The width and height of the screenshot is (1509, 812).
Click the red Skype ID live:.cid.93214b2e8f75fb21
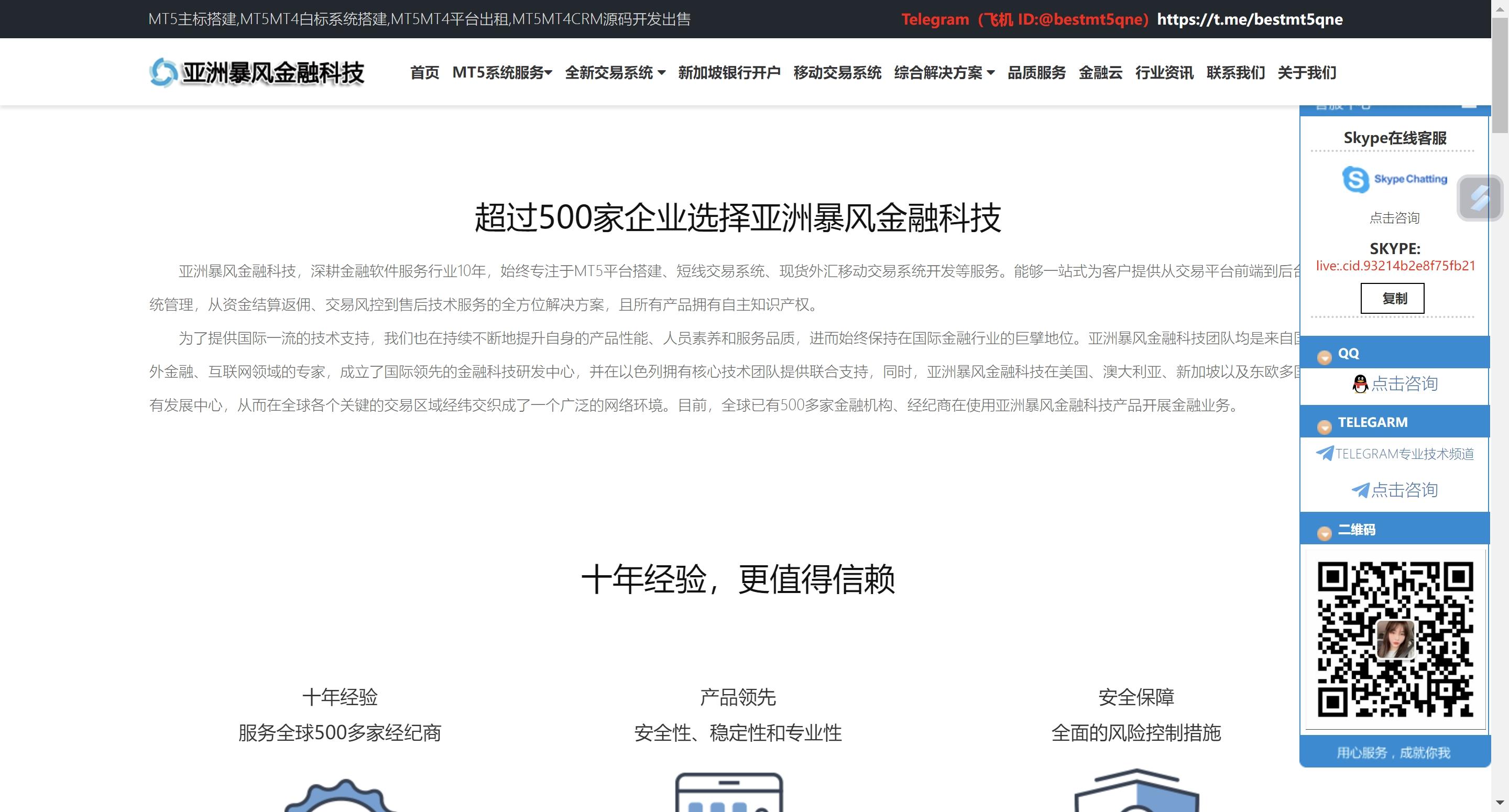click(x=1395, y=266)
